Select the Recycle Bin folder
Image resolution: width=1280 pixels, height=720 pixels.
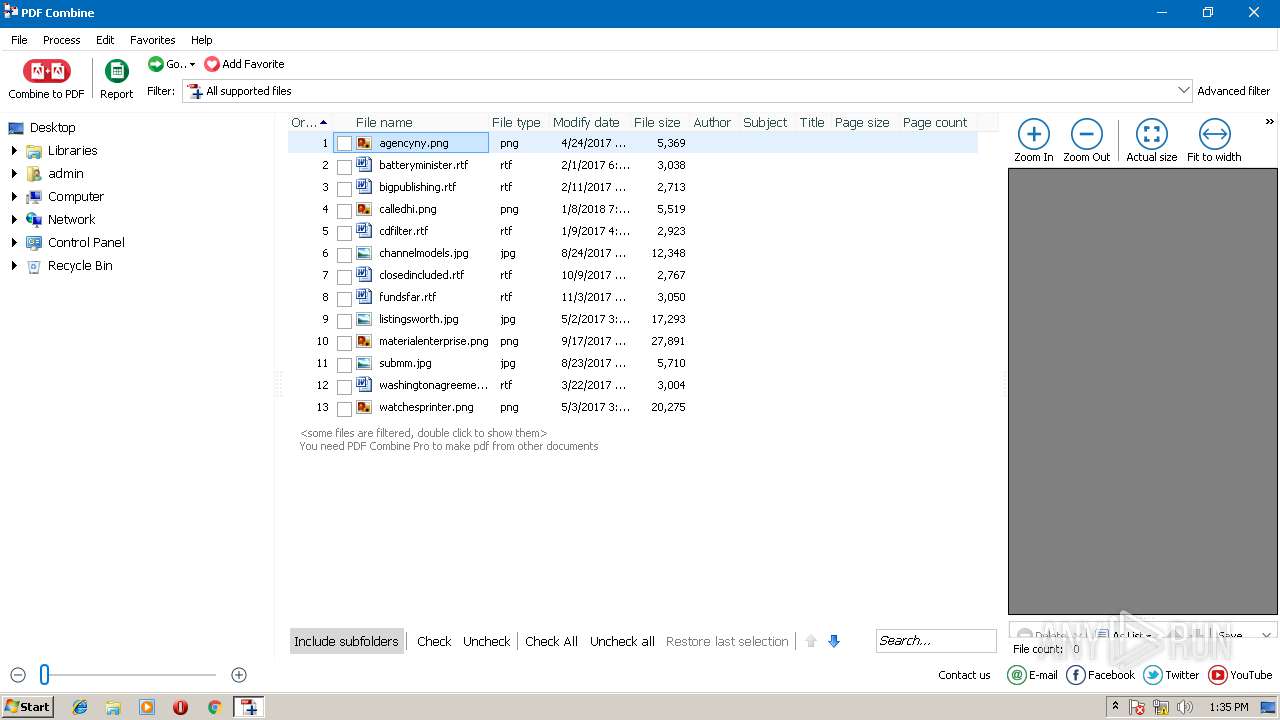[x=80, y=266]
